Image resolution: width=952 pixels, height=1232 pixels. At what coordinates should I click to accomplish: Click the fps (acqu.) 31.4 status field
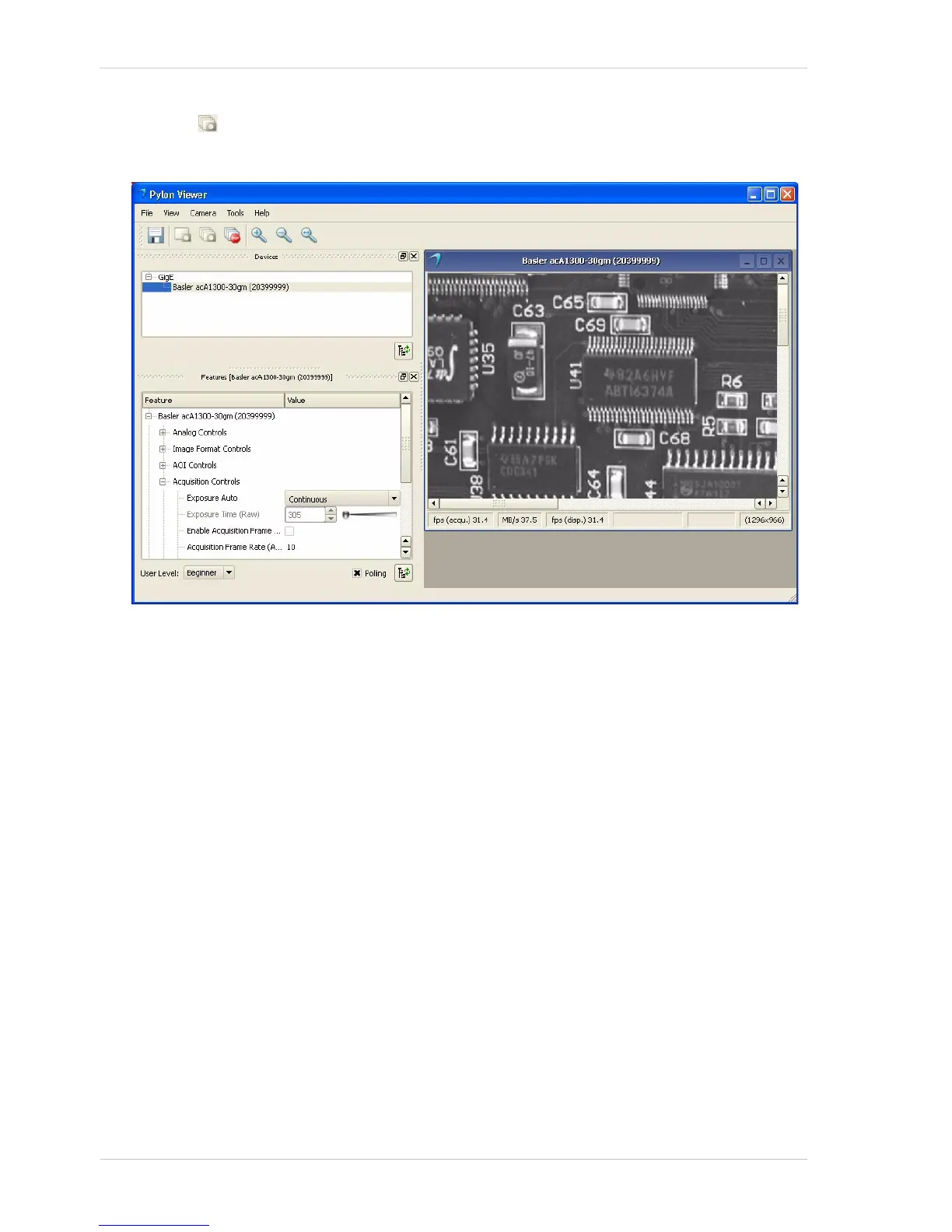tap(461, 520)
